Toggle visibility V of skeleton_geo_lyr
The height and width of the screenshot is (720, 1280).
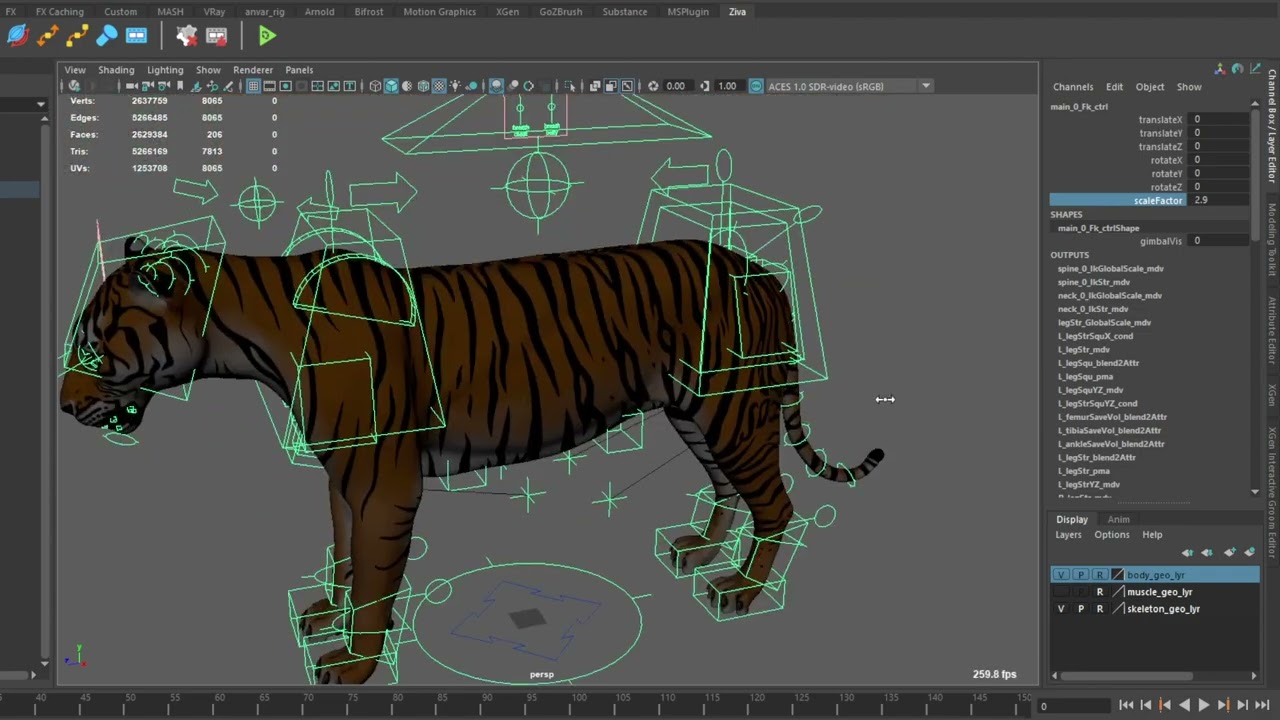1061,609
